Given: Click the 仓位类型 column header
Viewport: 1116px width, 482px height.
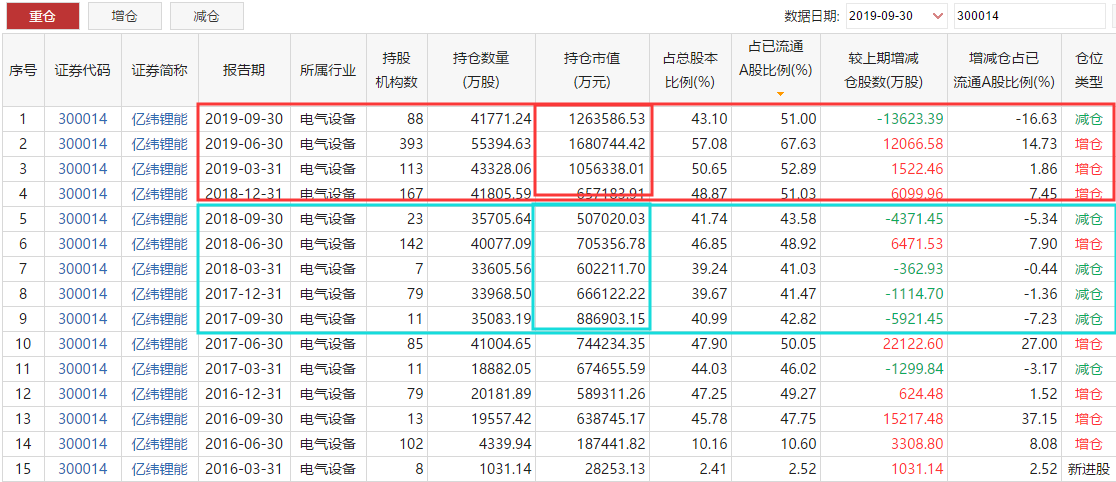Looking at the screenshot, I should (1088, 70).
